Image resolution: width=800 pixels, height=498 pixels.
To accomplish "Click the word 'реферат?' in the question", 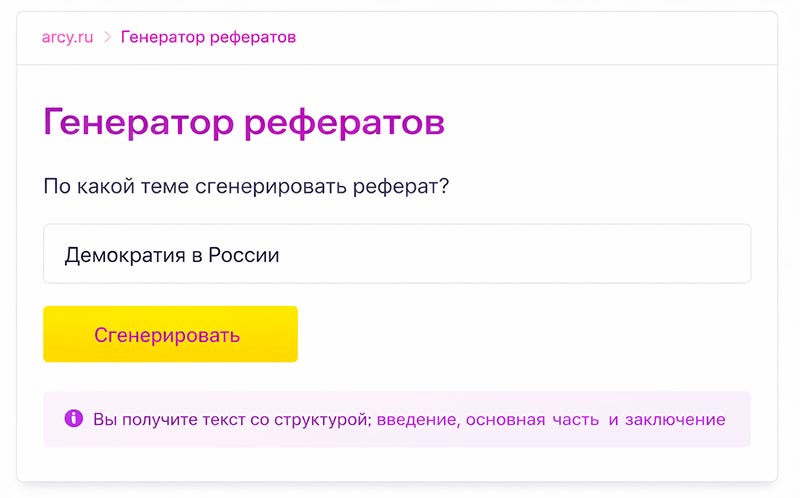I will click(409, 187).
